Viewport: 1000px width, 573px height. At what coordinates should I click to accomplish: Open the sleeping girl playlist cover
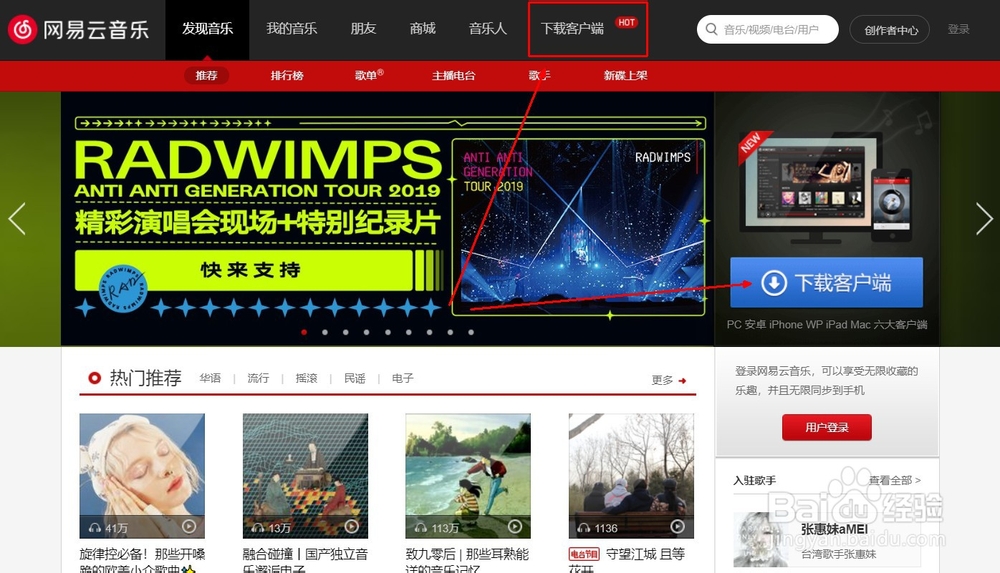[142, 476]
